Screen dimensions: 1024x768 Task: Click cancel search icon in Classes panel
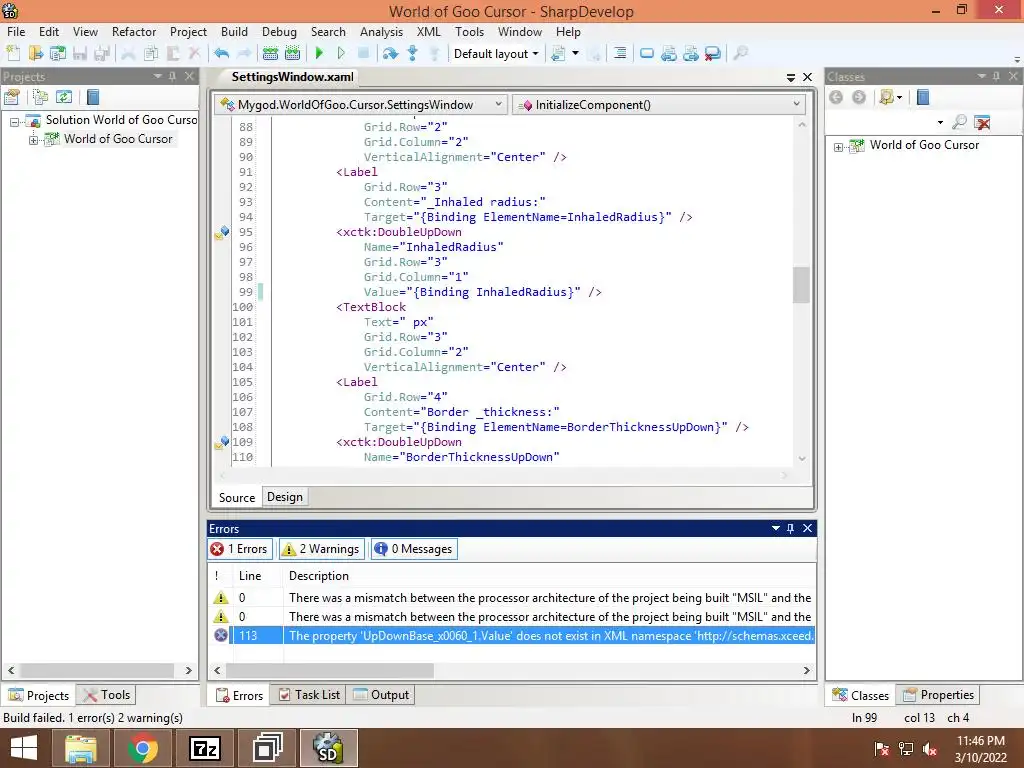point(982,122)
